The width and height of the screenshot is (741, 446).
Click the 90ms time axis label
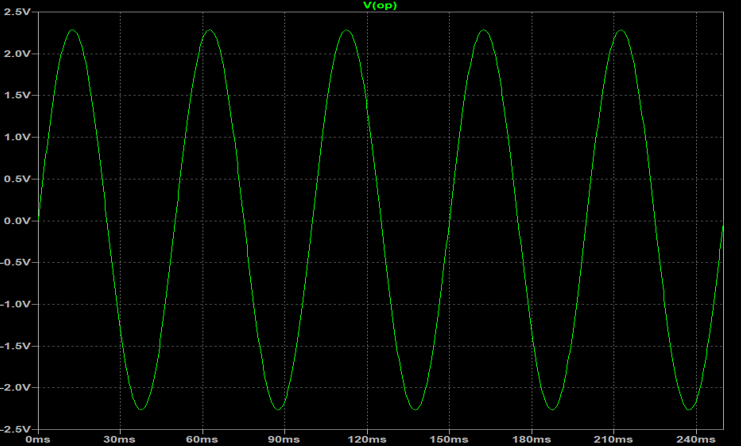click(x=285, y=439)
